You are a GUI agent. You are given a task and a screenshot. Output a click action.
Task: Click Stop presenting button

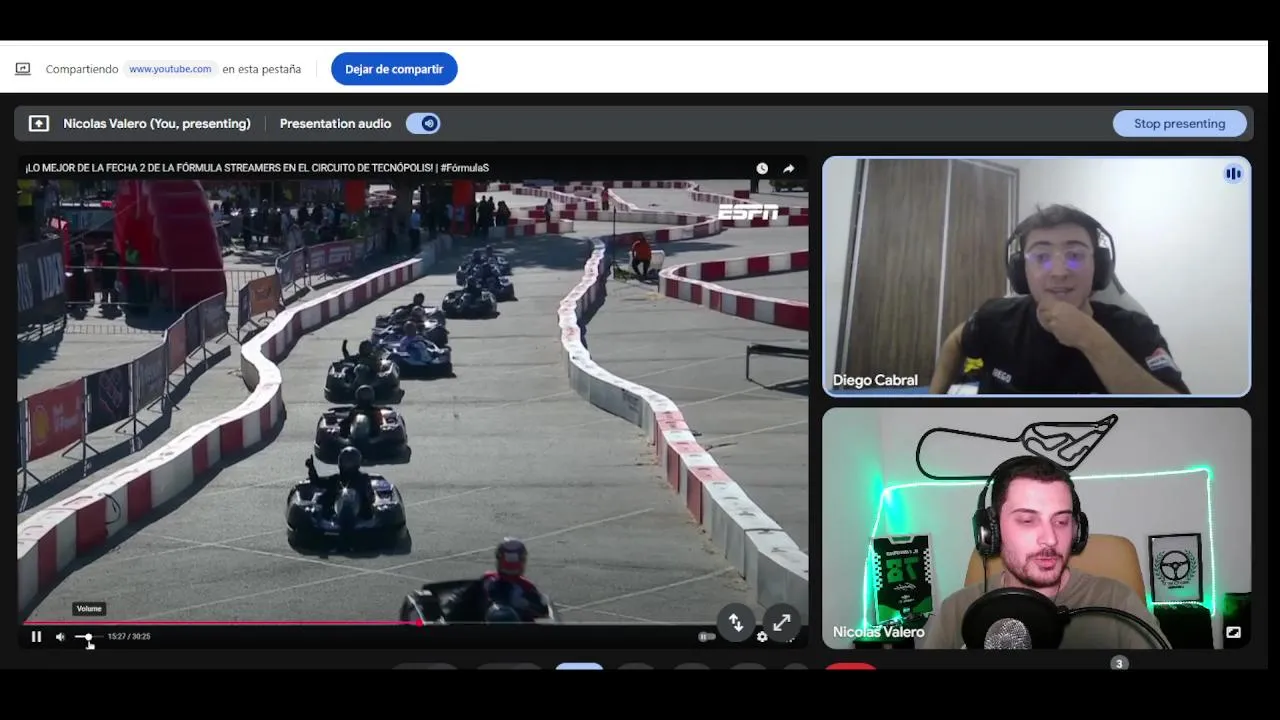tap(1180, 124)
